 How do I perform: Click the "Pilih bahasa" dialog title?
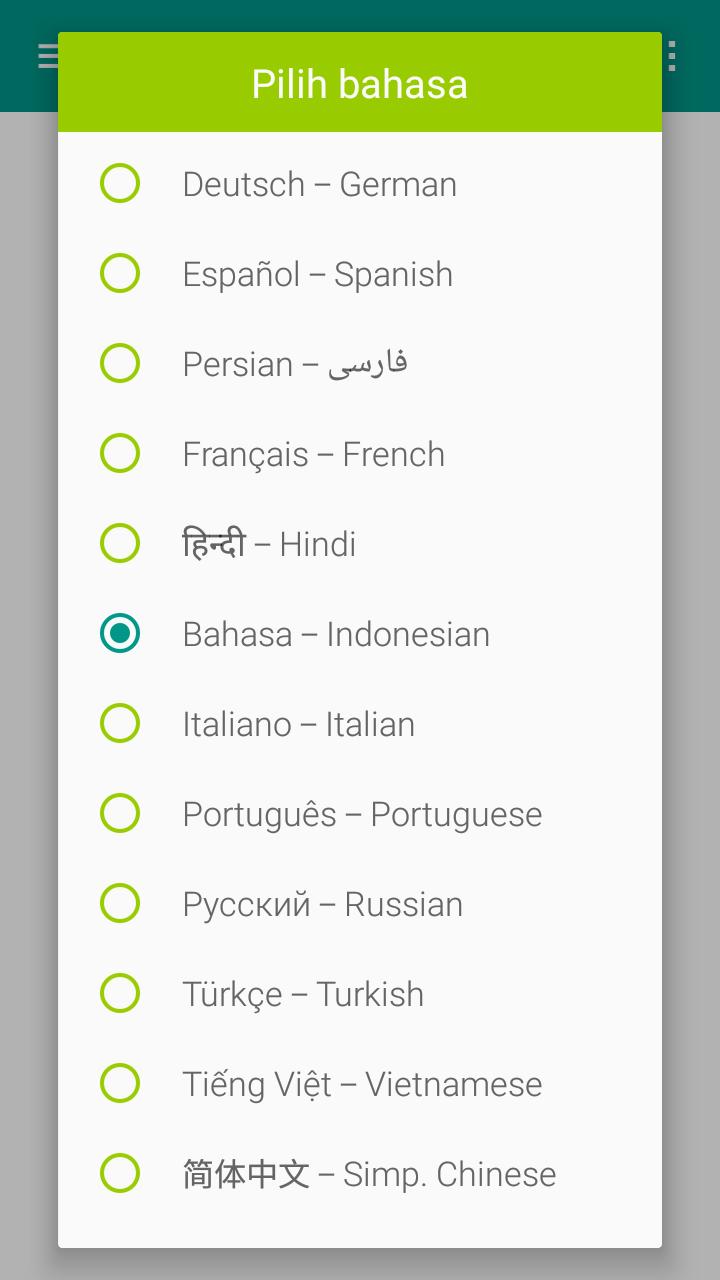tap(360, 84)
